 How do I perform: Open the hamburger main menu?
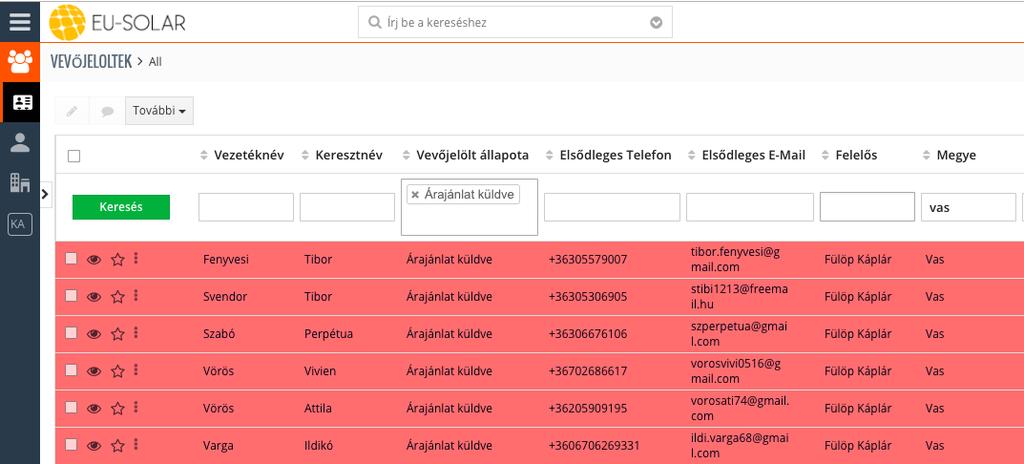(20, 22)
